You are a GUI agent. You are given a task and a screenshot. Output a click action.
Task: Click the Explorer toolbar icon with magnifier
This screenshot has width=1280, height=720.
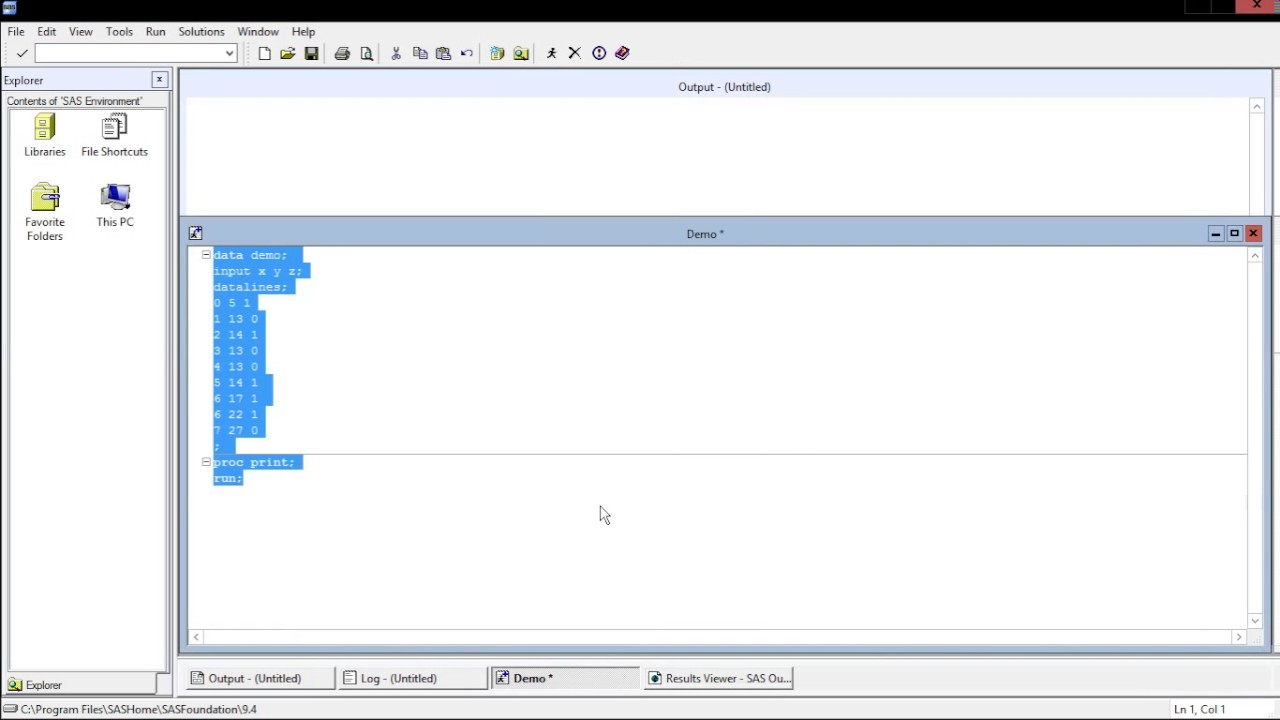point(521,53)
